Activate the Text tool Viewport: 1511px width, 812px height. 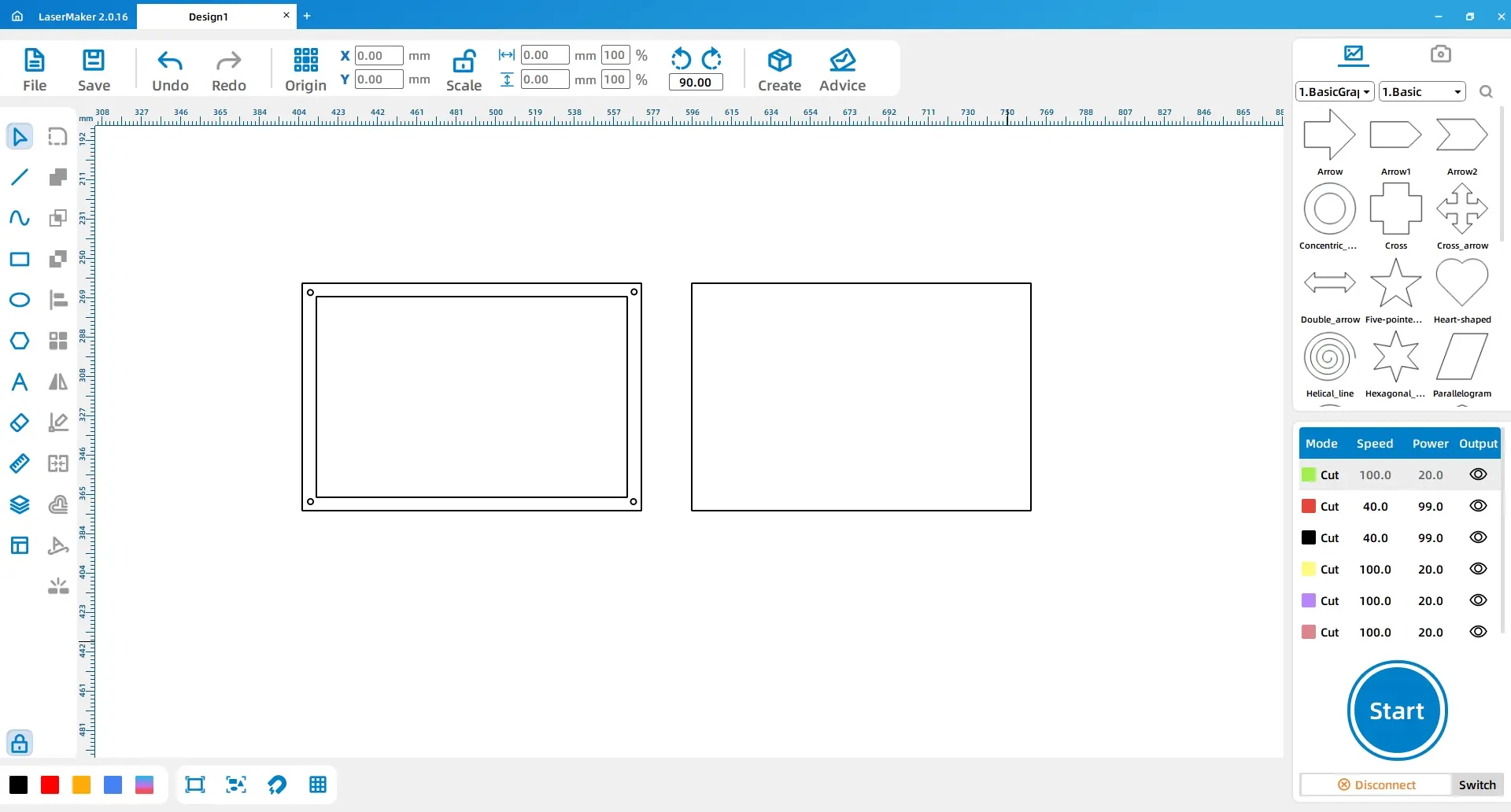pyautogui.click(x=20, y=382)
